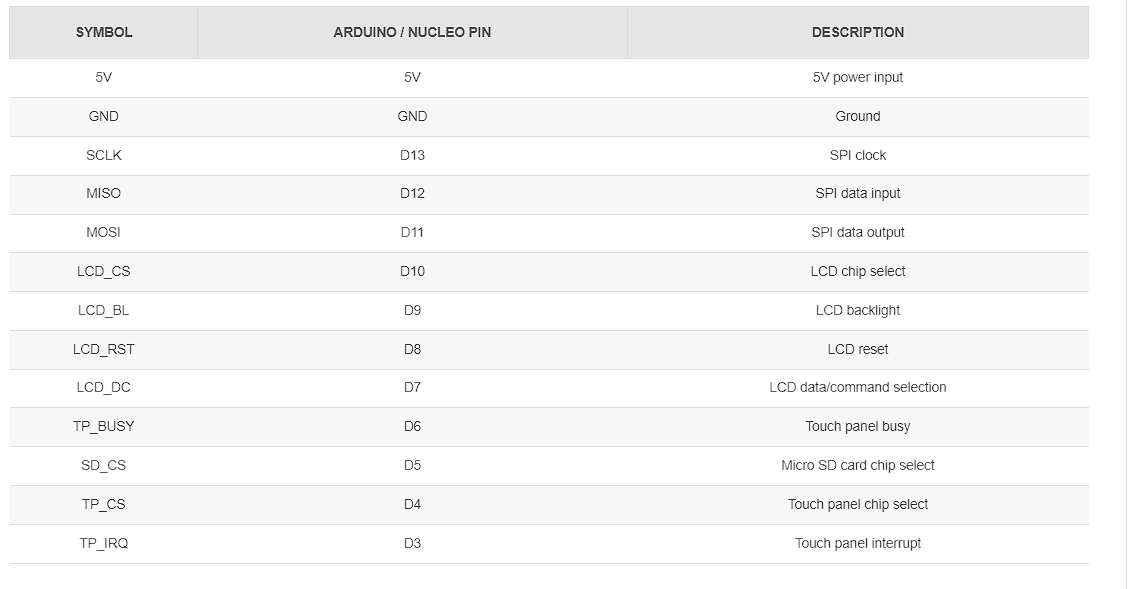Select the LCD_RST symbol cell
Image resolution: width=1131 pixels, height=589 pixels.
[x=104, y=349]
